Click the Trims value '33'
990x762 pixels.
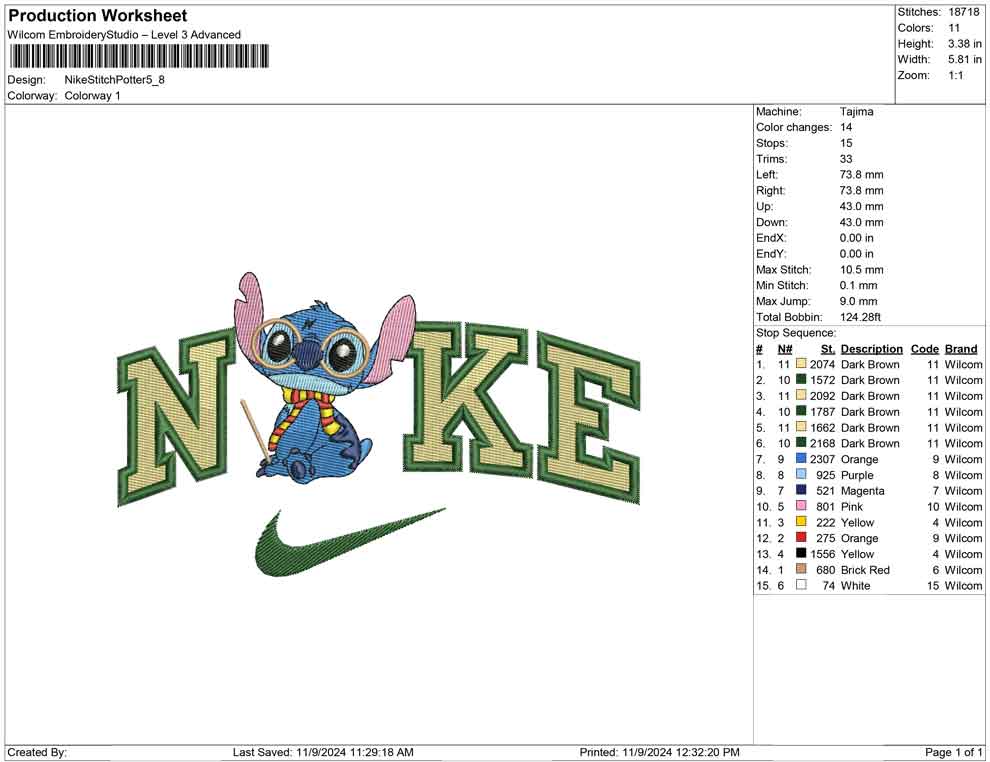pos(845,159)
